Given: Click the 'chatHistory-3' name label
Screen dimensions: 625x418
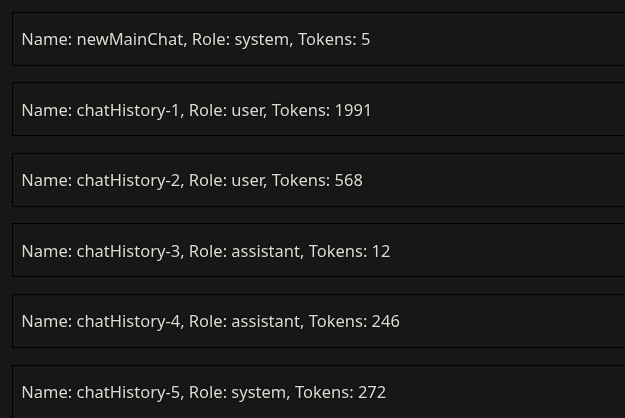Looking at the screenshot, I should [128, 251].
